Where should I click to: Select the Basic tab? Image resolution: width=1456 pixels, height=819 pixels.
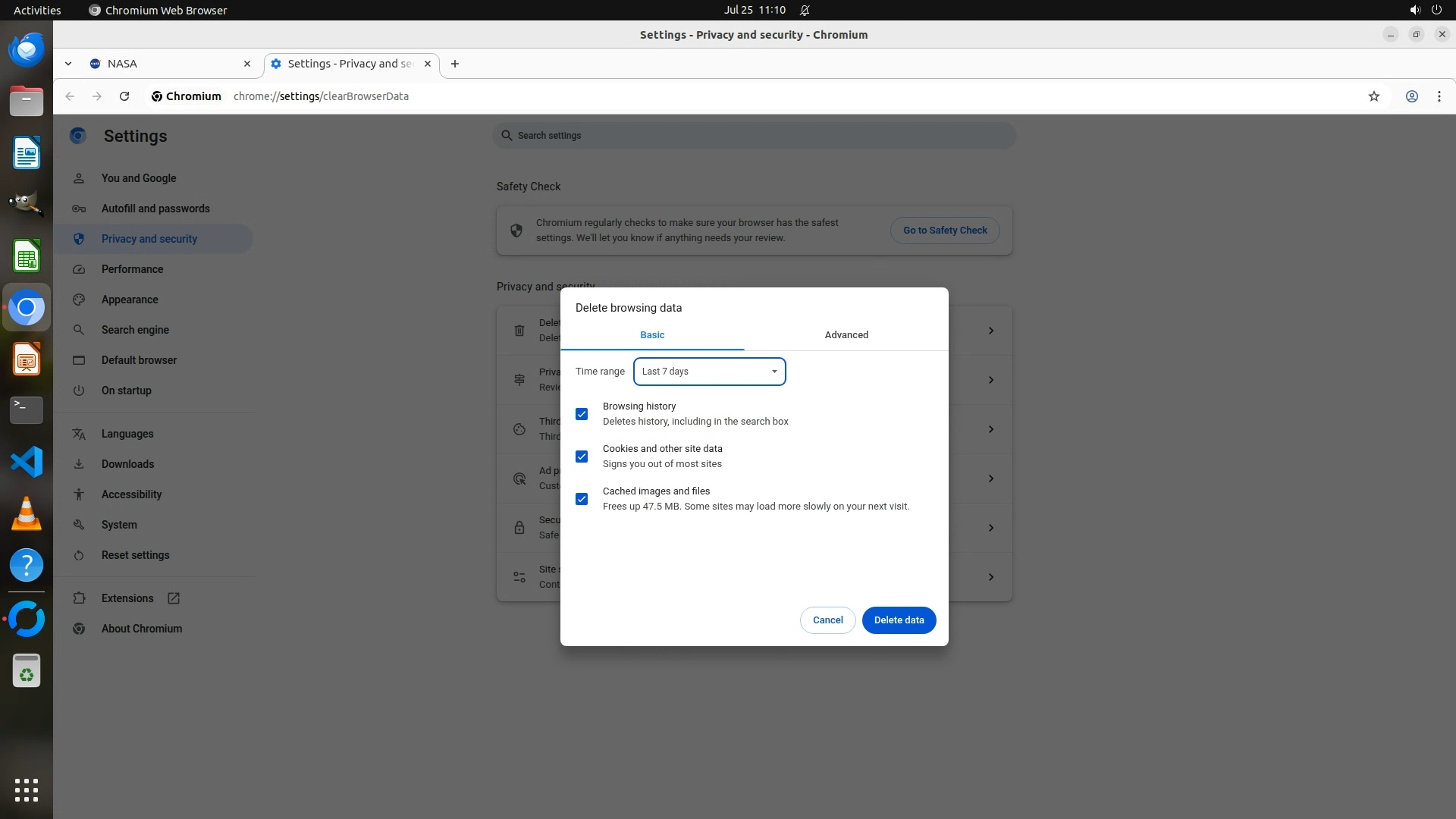coord(652,335)
